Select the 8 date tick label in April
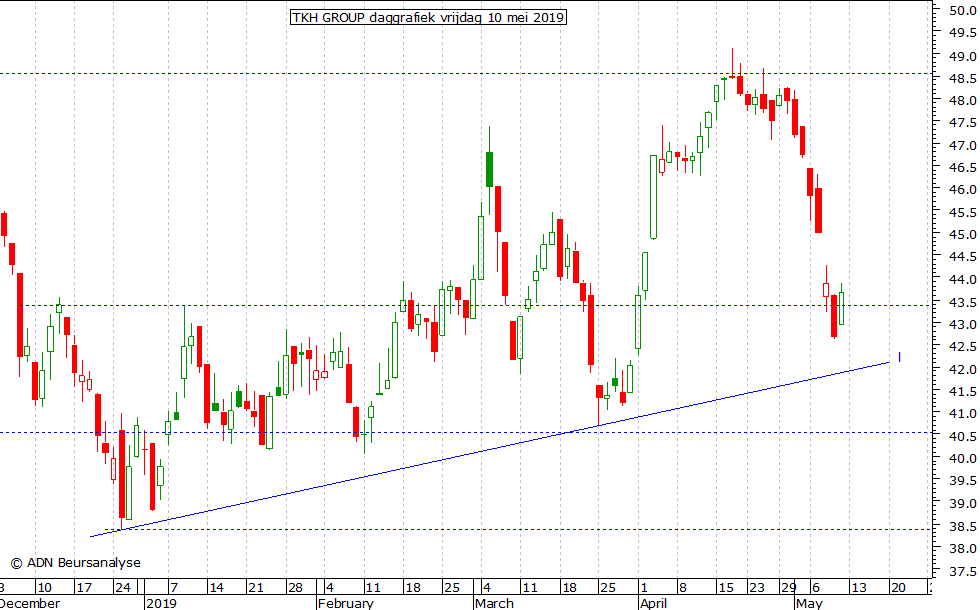This screenshot has height=610, width=980. pos(682,588)
